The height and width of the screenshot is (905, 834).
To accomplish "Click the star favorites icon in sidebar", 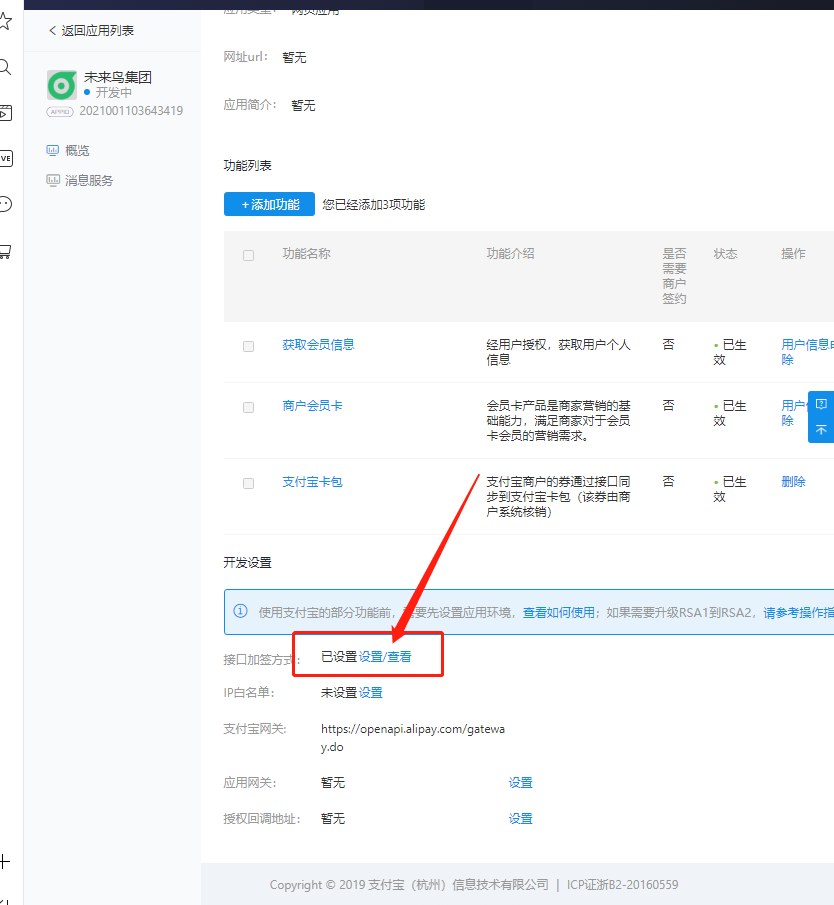I will pos(5,22).
